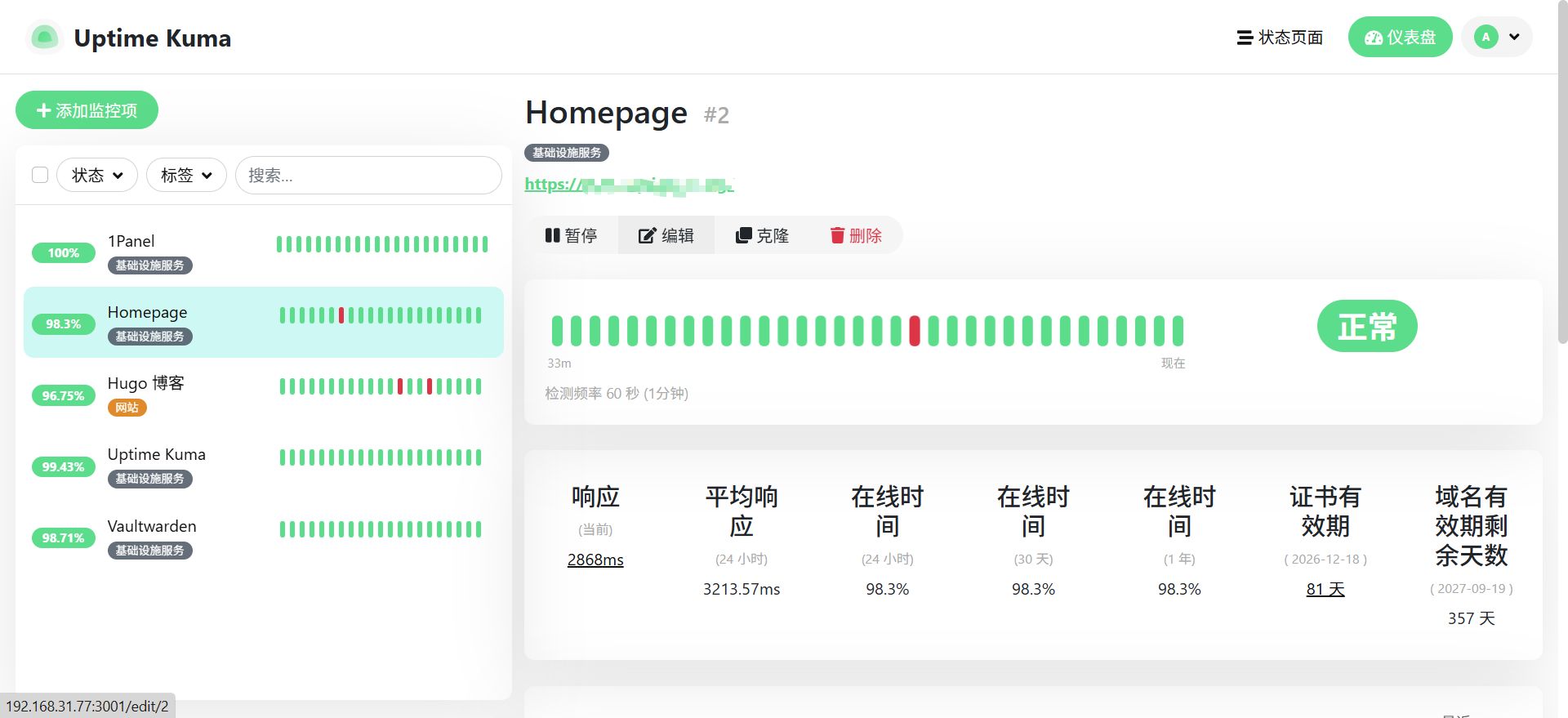Image resolution: width=1568 pixels, height=718 pixels.
Task: Click the hamburger icon beside 状态页面
Action: point(1245,38)
